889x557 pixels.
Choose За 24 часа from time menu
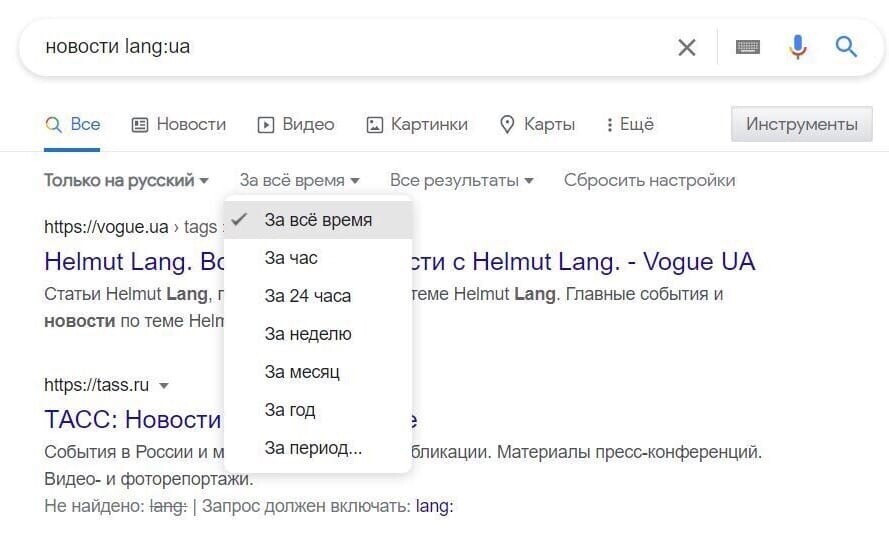(308, 296)
